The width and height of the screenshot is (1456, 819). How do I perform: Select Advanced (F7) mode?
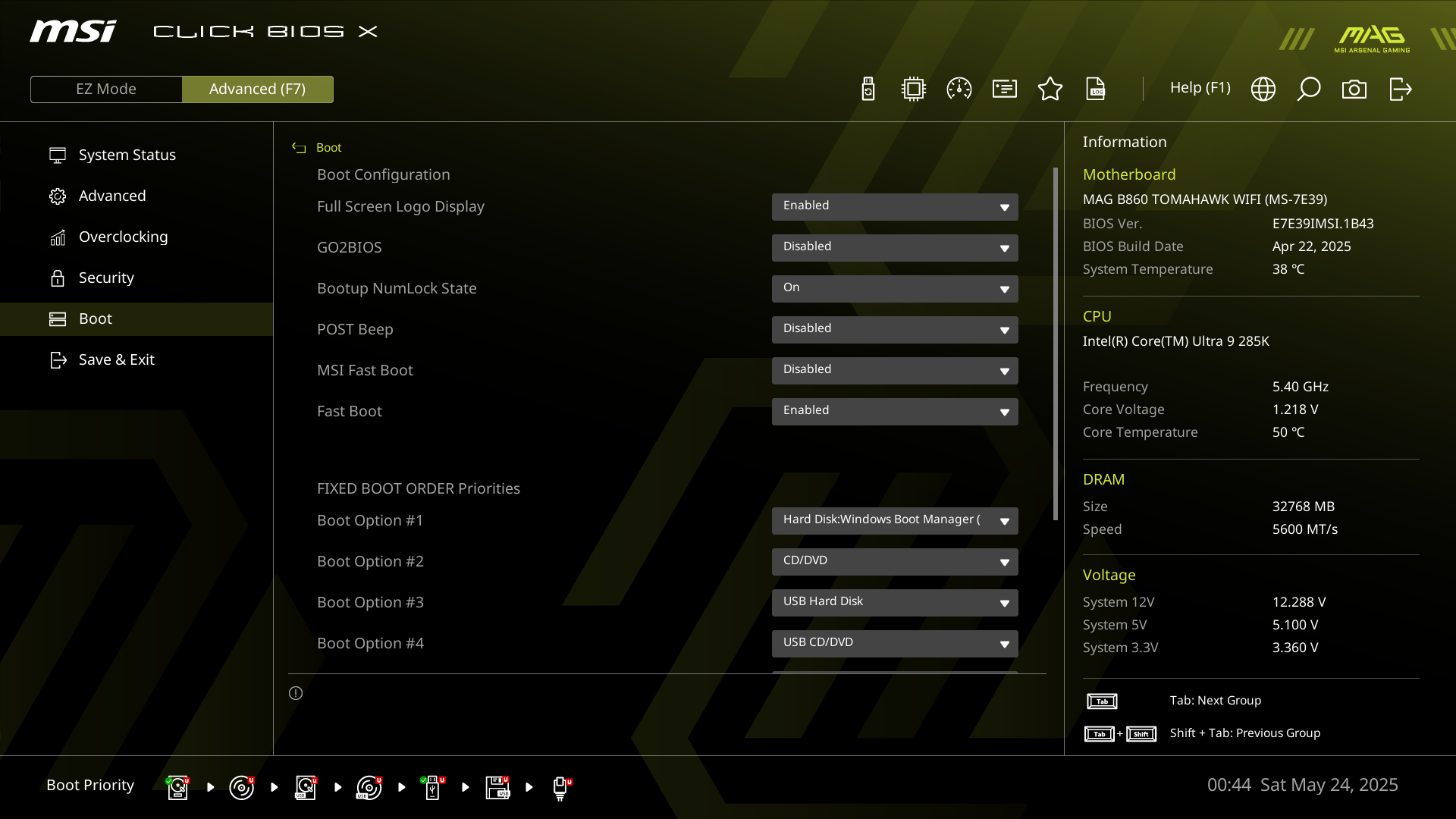coord(257,89)
